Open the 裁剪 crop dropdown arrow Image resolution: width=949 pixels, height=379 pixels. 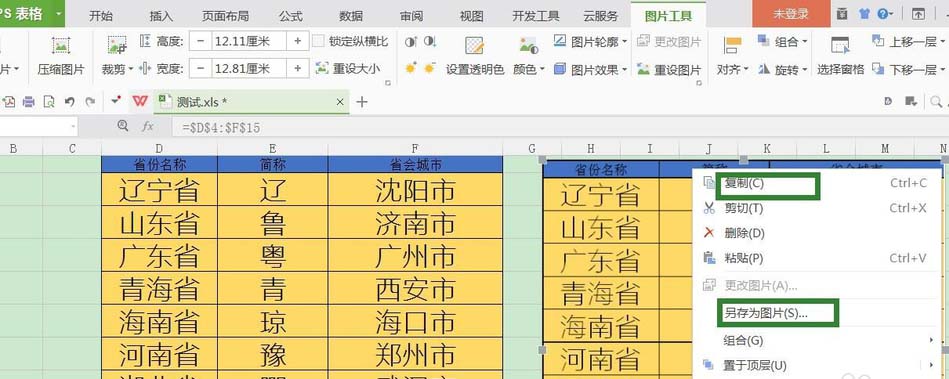[130, 70]
